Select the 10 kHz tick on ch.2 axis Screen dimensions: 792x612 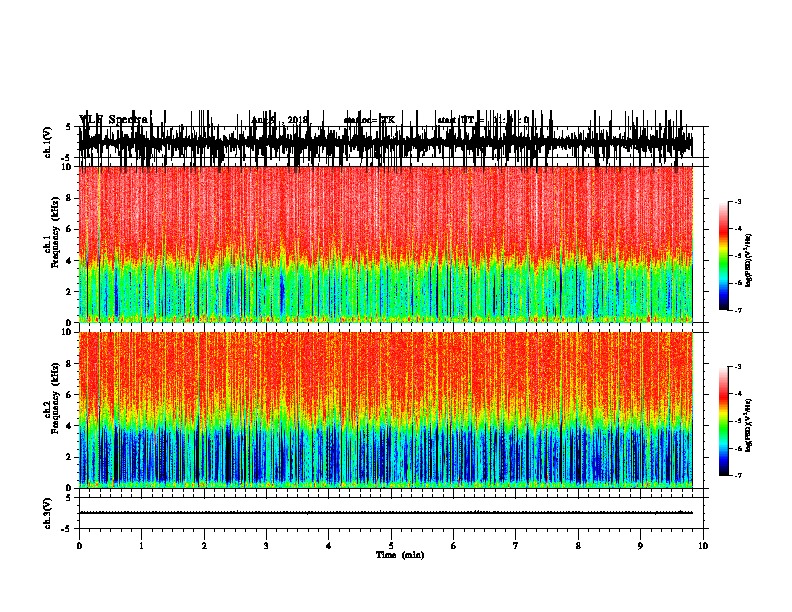point(67,332)
